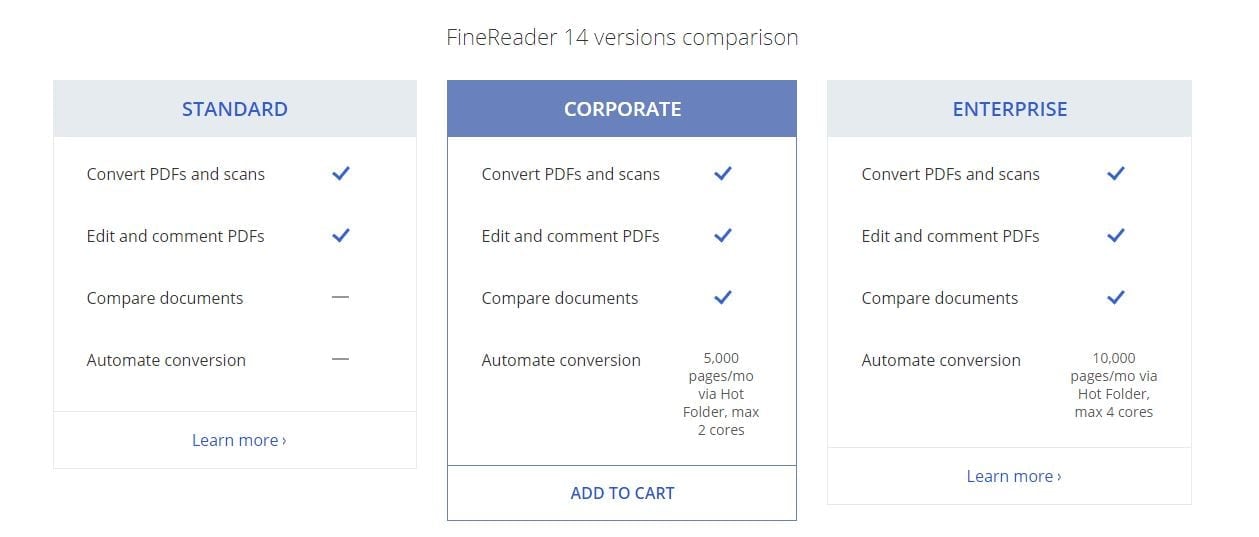1259x537 pixels.
Task: Click Enterprise's Compare documents checkmark
Action: point(1116,298)
